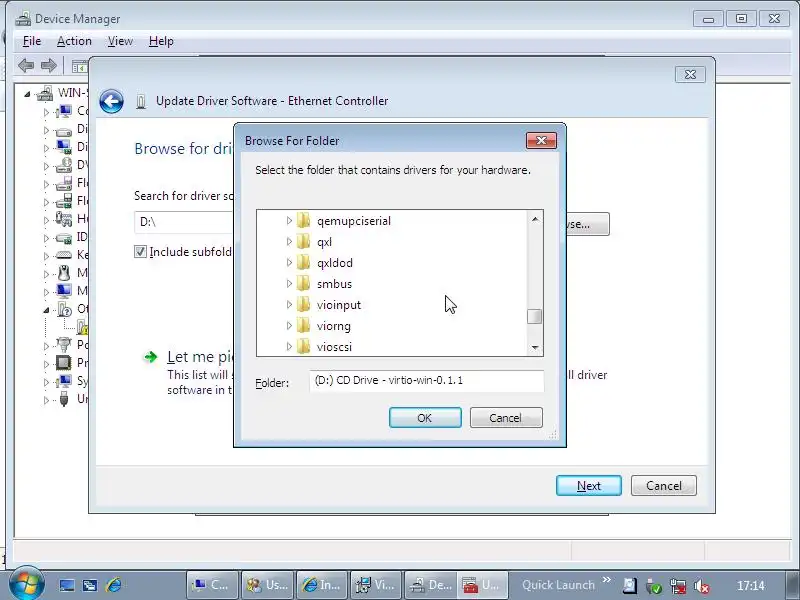Open the File menu in Device Manager

point(32,41)
